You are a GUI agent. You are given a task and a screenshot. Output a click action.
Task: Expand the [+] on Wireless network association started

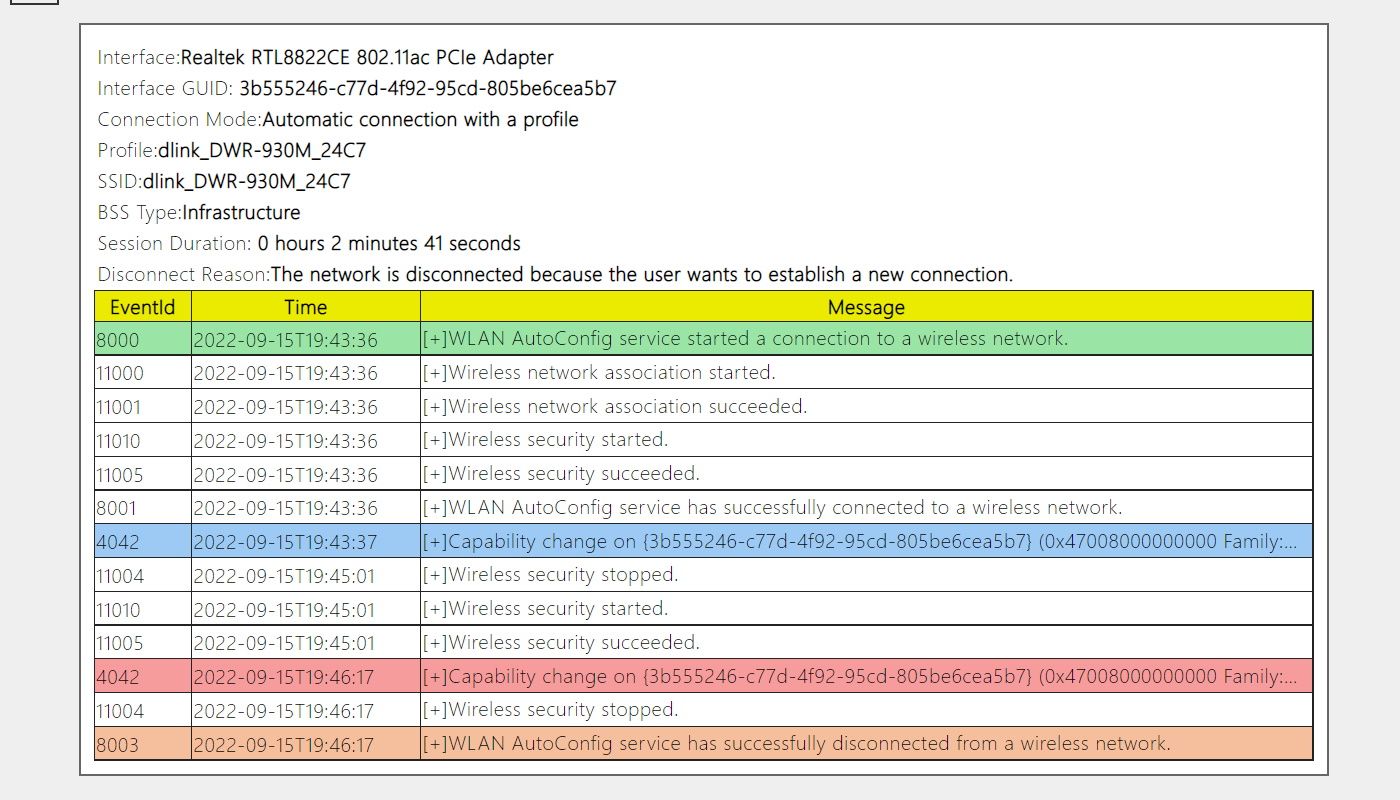tap(435, 373)
